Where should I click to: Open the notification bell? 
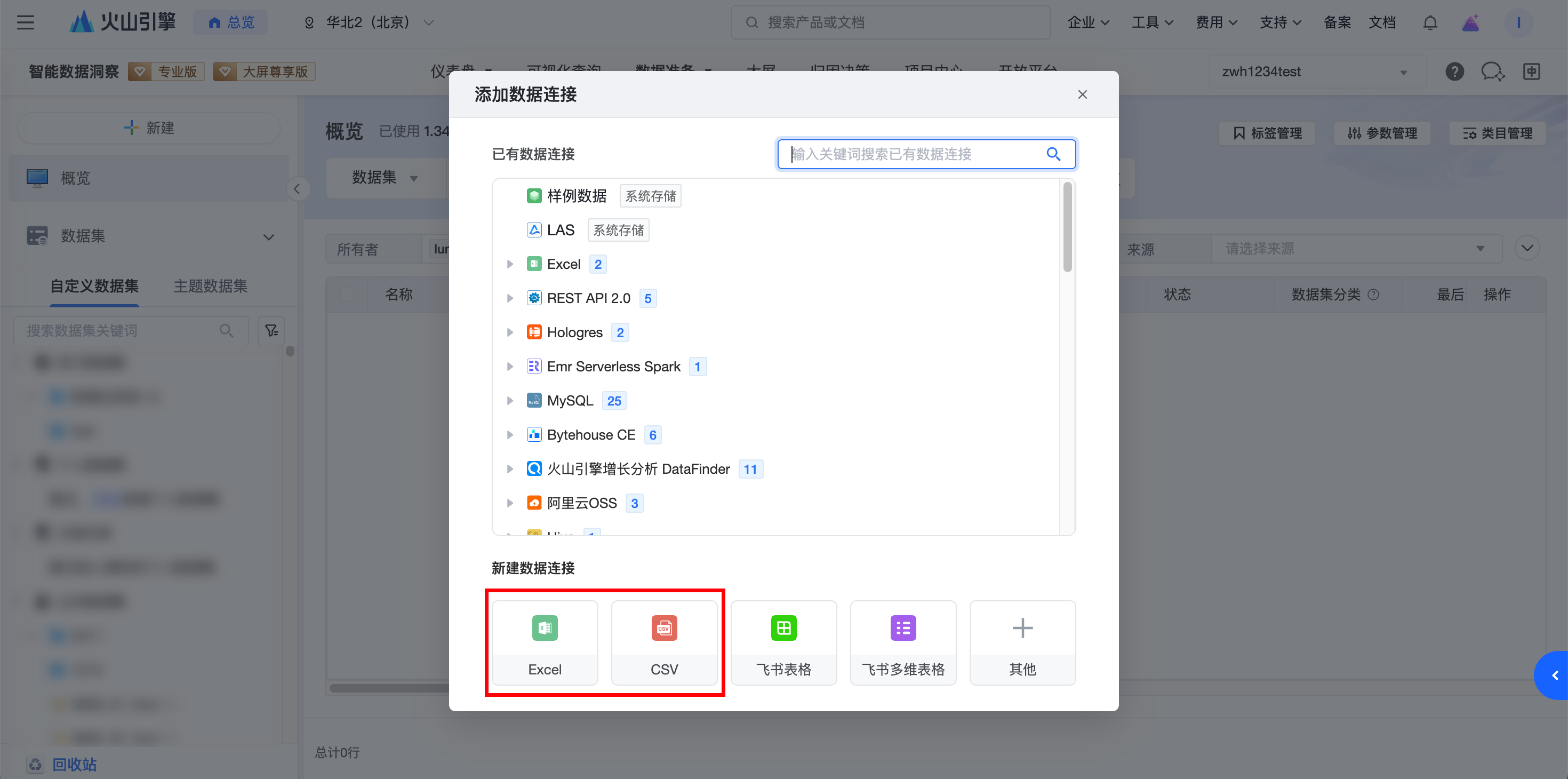(1430, 23)
